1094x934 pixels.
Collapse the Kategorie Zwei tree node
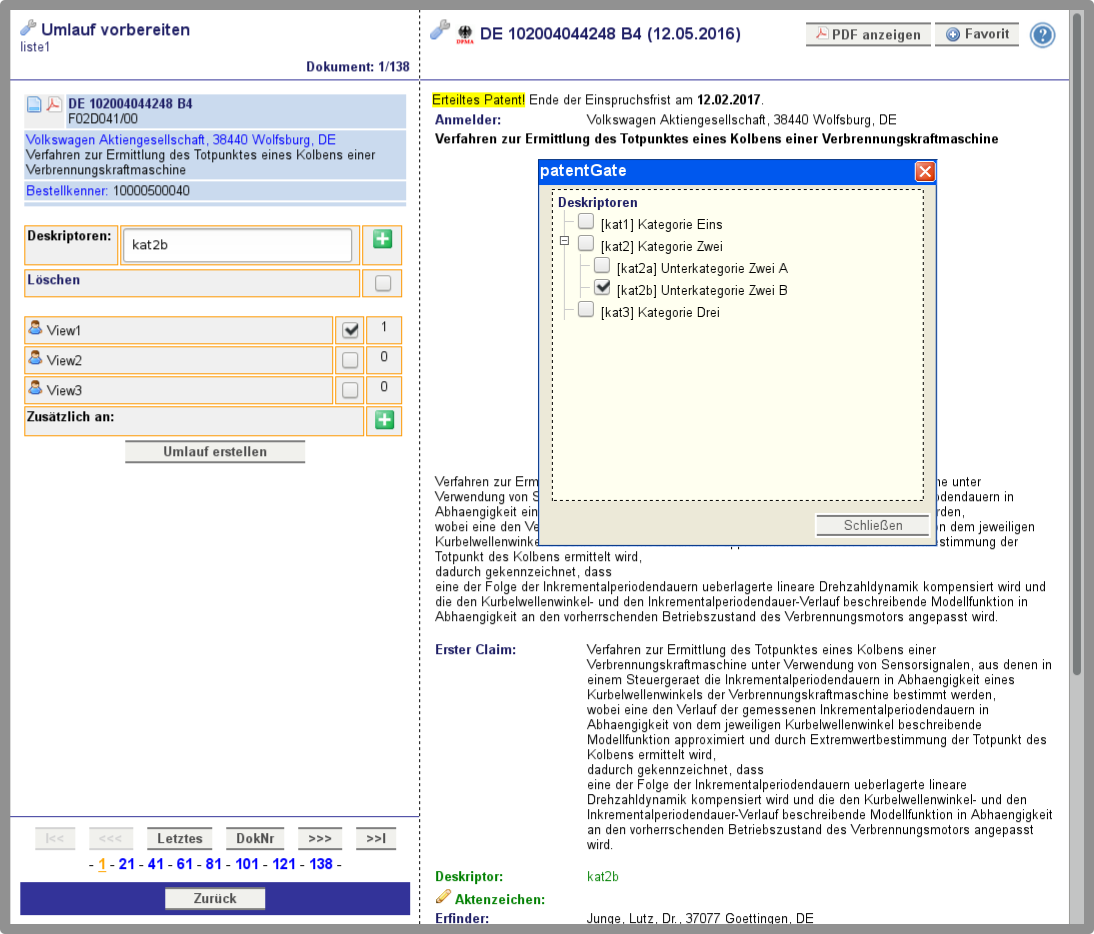pyautogui.click(x=564, y=241)
